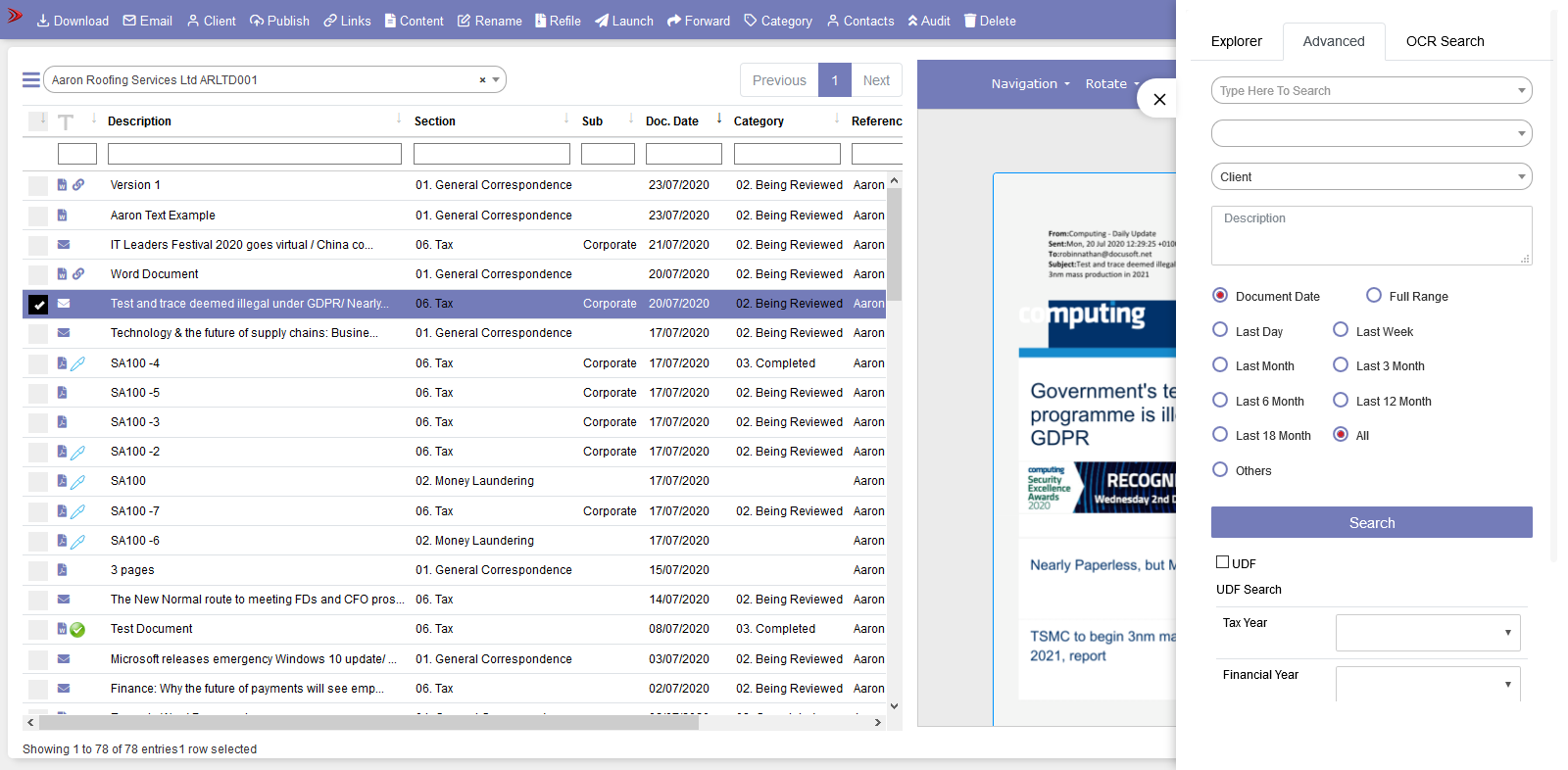Click email icon on IT Leaders Festival row
Viewport: 1568px width, 770px height.
point(64,245)
